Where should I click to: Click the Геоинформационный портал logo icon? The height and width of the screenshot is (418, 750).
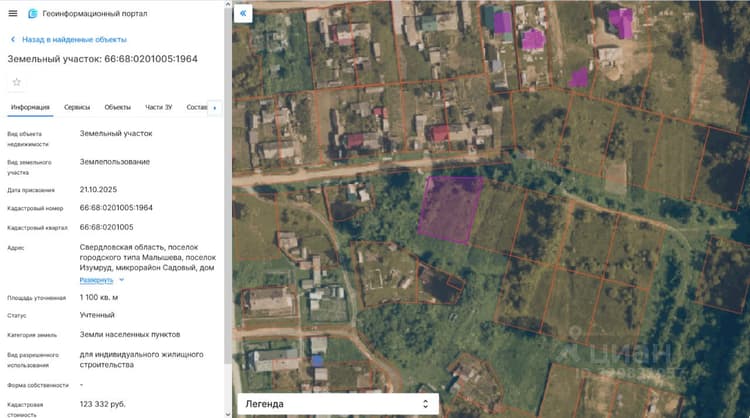(33, 13)
